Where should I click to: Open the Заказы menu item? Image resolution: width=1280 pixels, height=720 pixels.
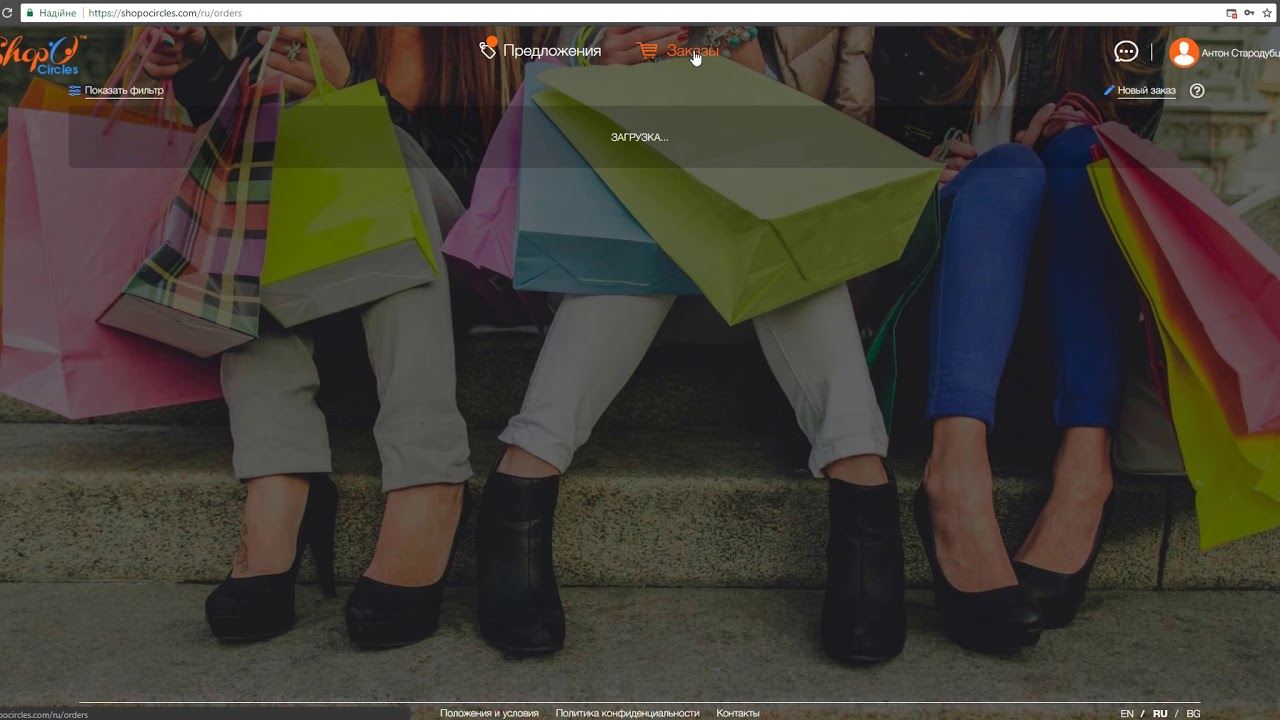tap(692, 51)
